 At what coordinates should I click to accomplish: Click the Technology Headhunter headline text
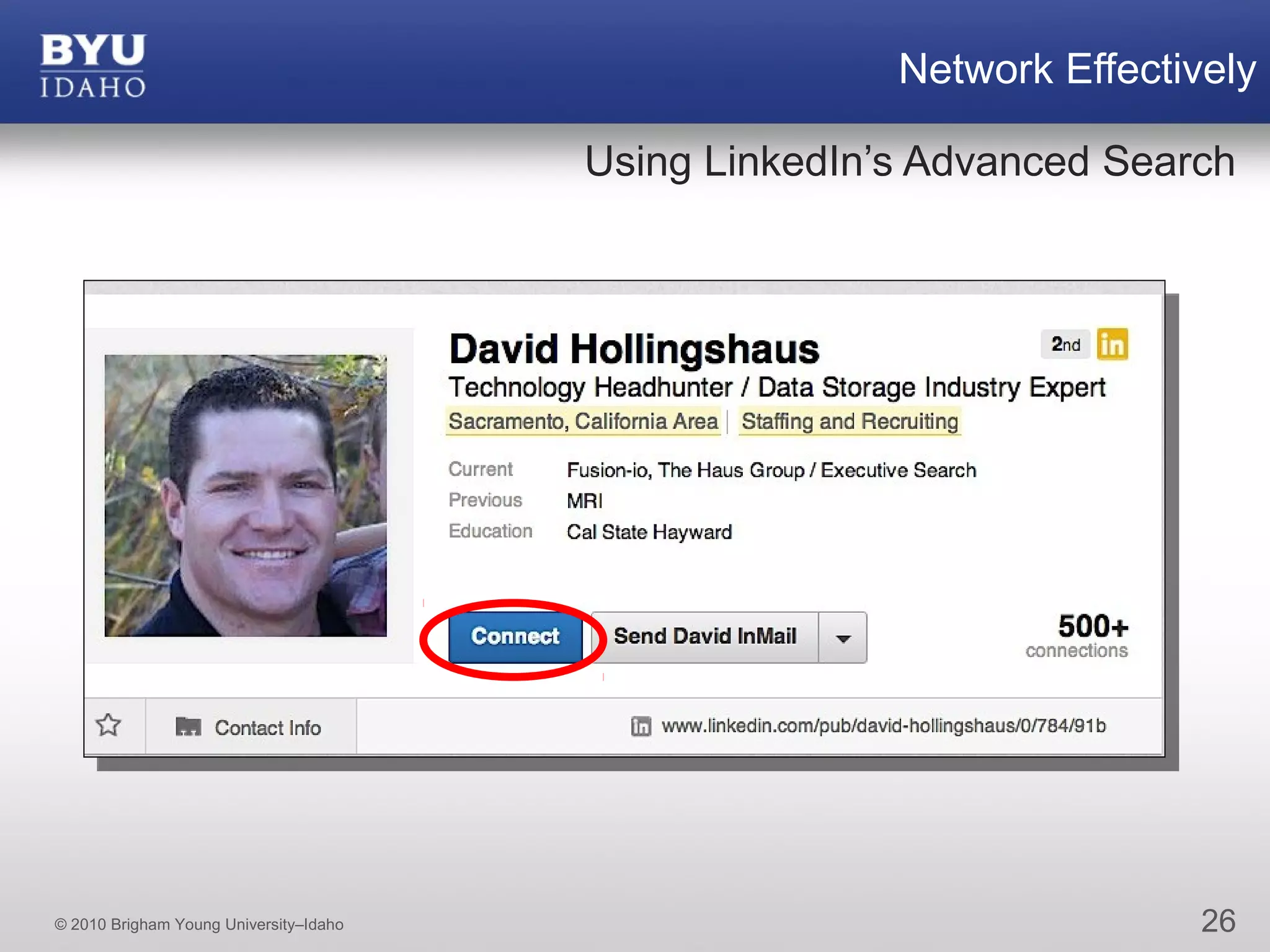(x=777, y=388)
